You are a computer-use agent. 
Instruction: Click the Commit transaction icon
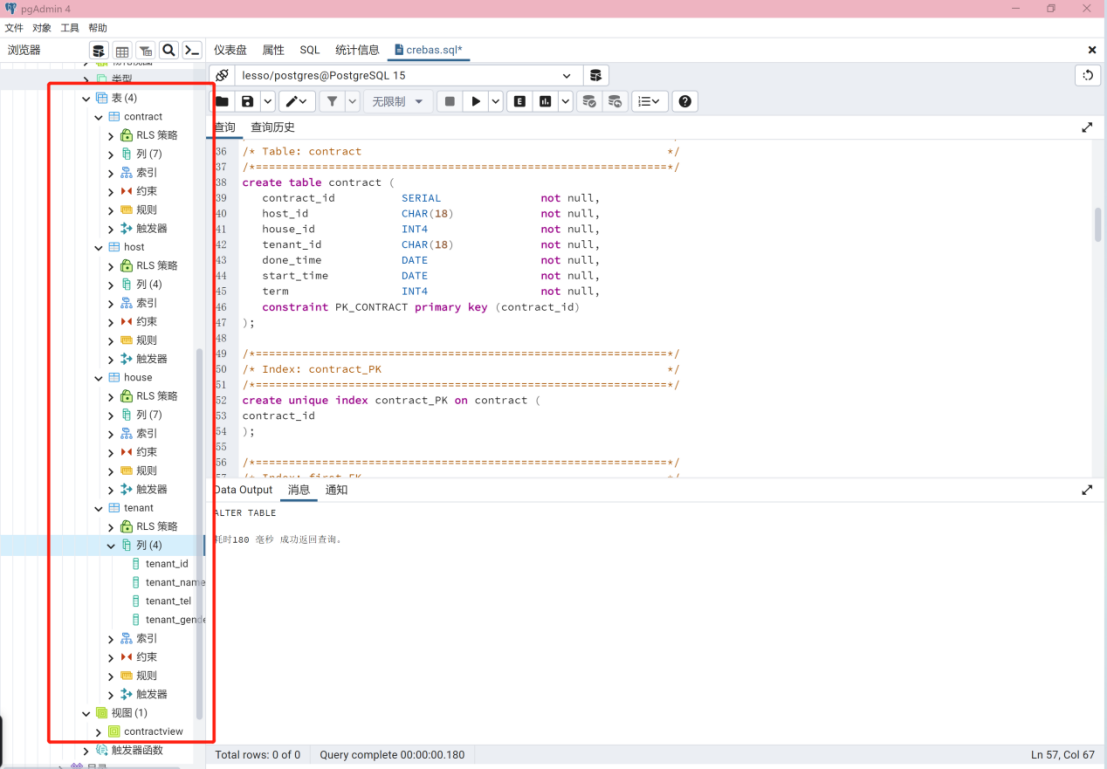pyautogui.click(x=589, y=101)
